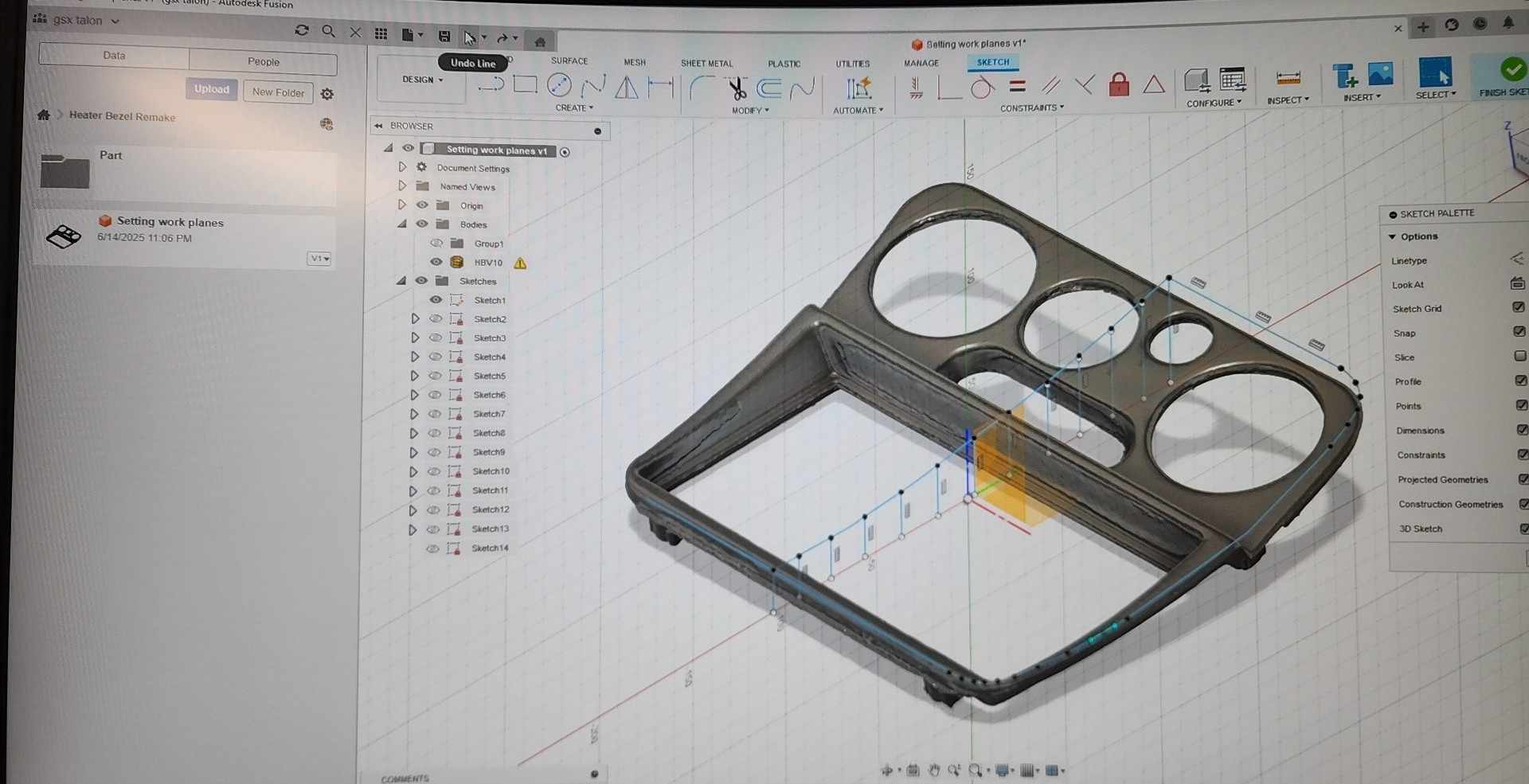The width and height of the screenshot is (1529, 784).
Task: Toggle the Points checkbox
Action: tap(1521, 405)
